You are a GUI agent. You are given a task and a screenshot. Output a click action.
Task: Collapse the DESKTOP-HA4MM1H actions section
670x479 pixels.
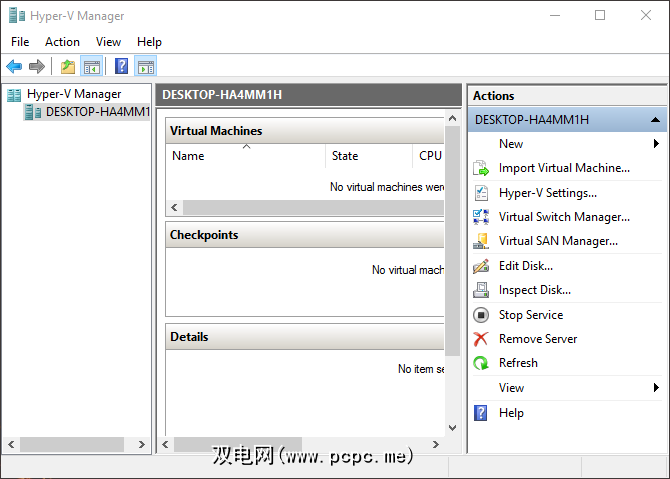(655, 120)
